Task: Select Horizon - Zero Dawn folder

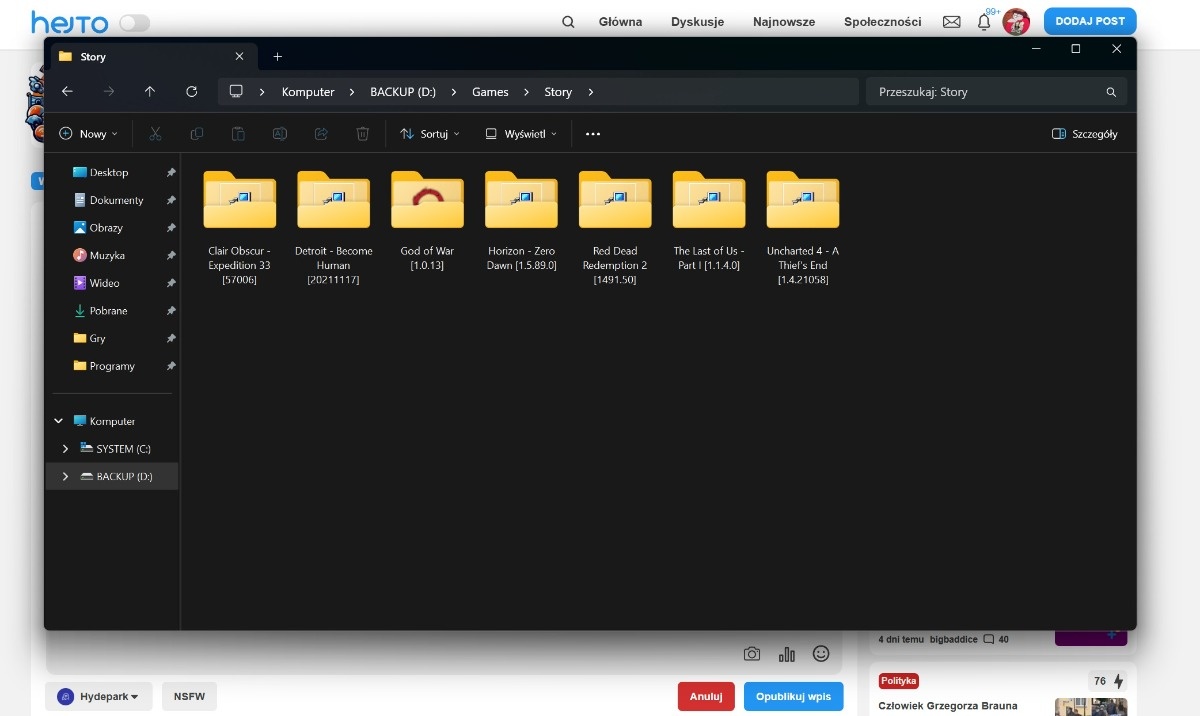Action: tap(521, 221)
